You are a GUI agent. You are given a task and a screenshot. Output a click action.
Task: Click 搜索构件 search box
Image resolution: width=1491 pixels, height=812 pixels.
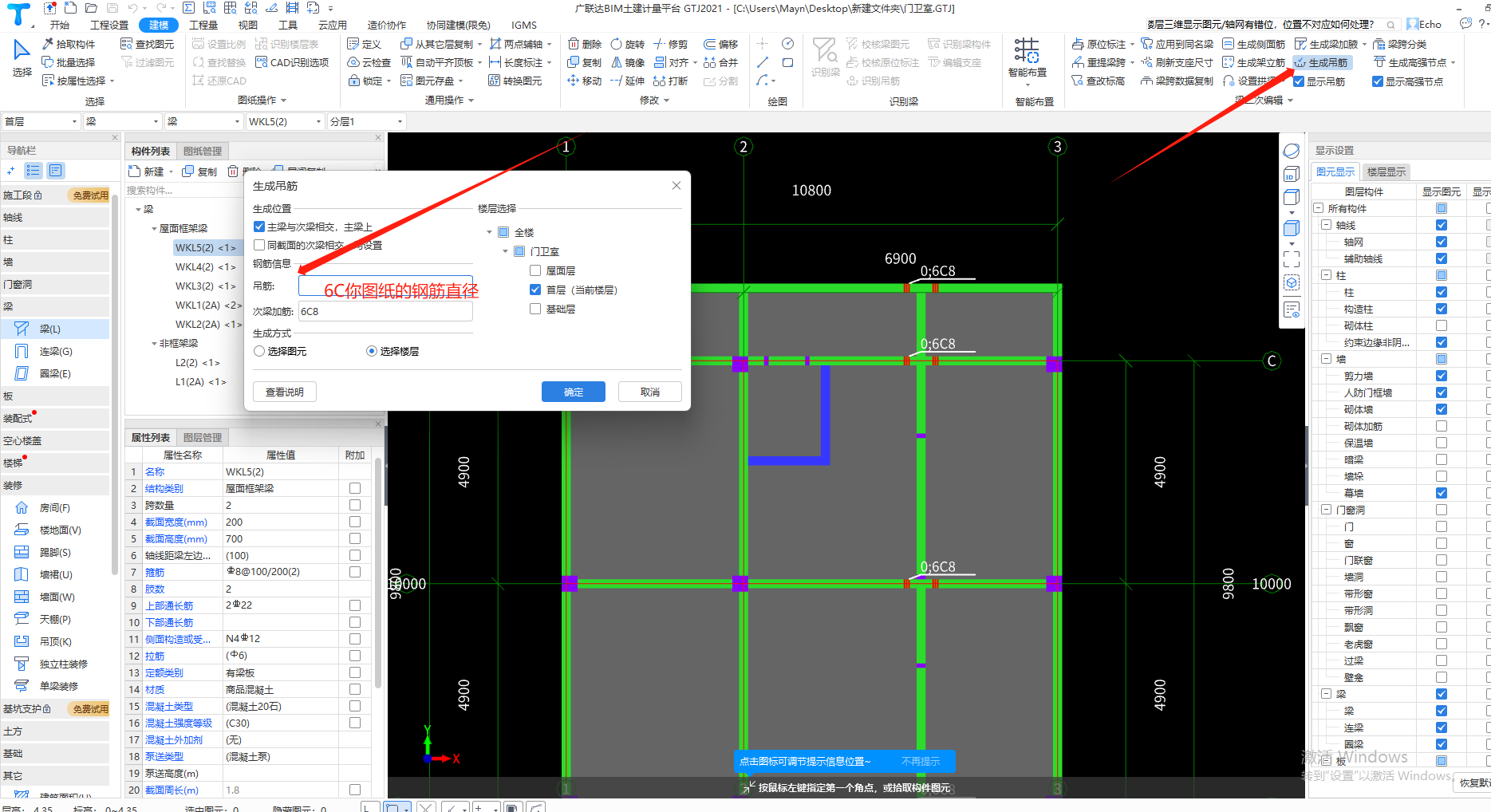[184, 190]
